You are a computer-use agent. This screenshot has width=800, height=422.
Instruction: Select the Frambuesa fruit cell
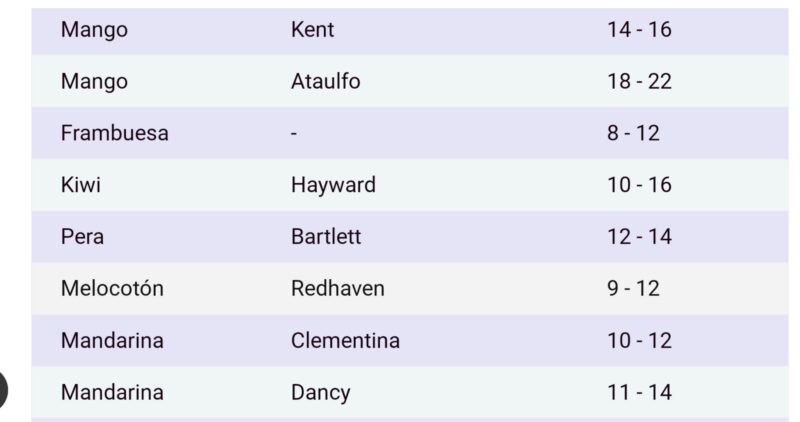click(114, 133)
